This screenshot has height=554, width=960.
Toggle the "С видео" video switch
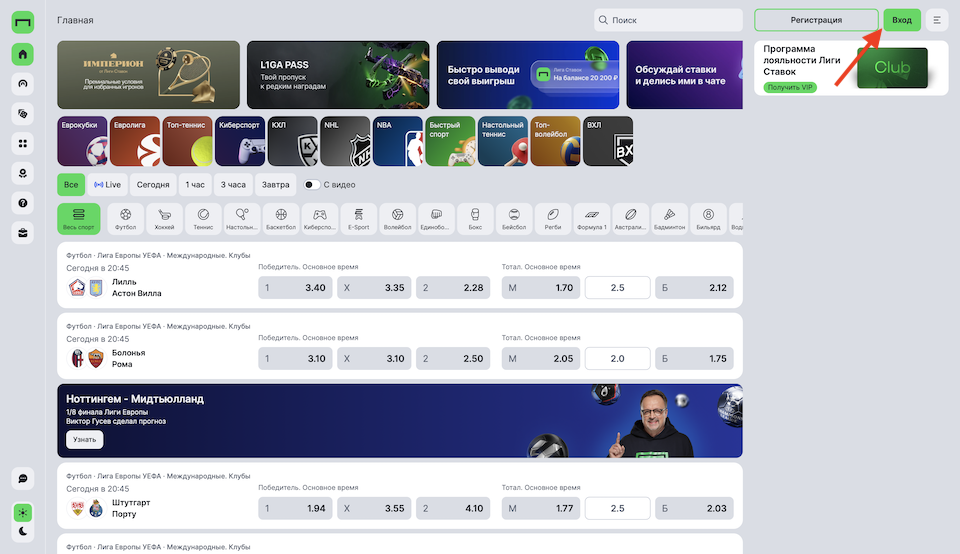[312, 185]
